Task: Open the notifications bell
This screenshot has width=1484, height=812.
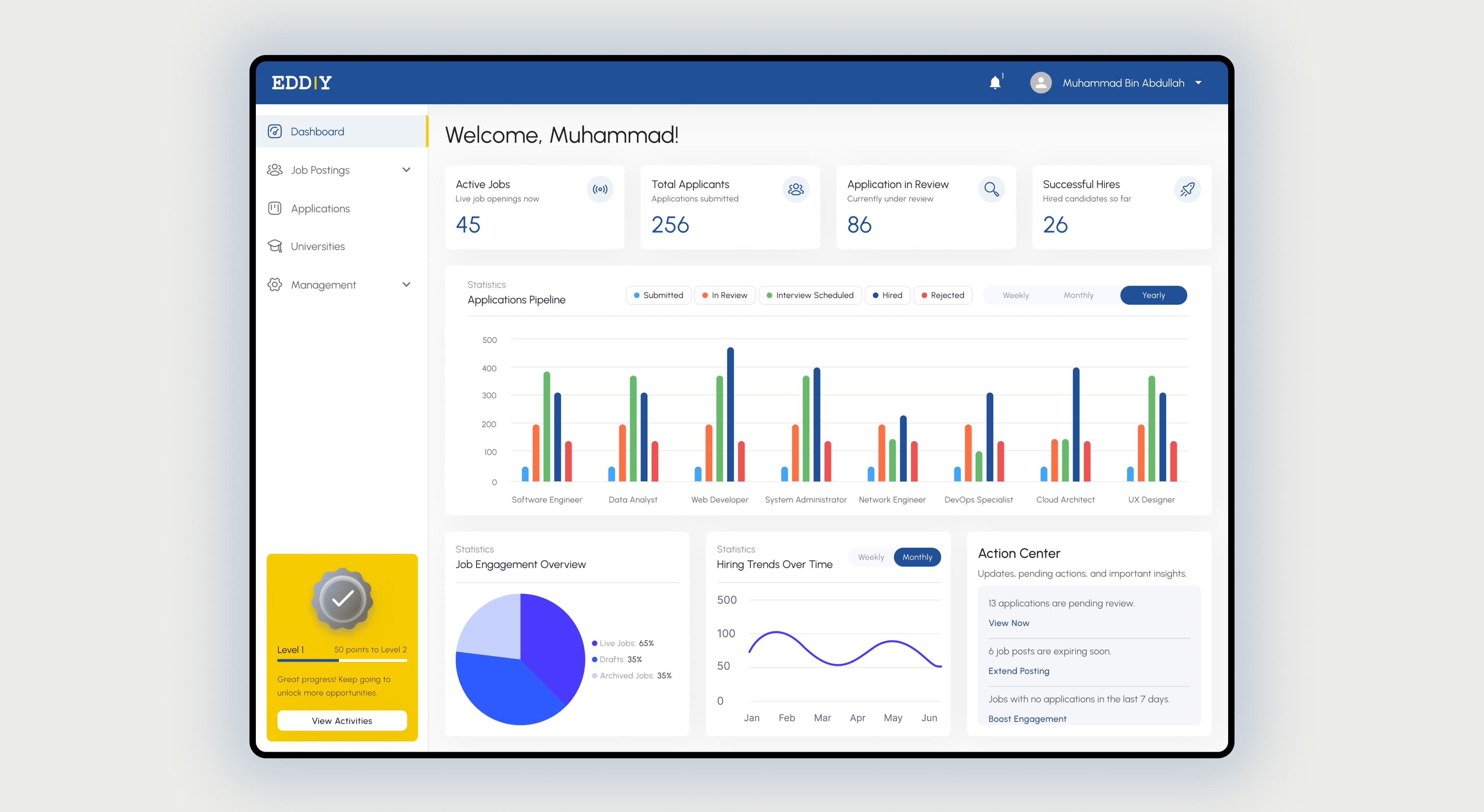Action: tap(995, 83)
